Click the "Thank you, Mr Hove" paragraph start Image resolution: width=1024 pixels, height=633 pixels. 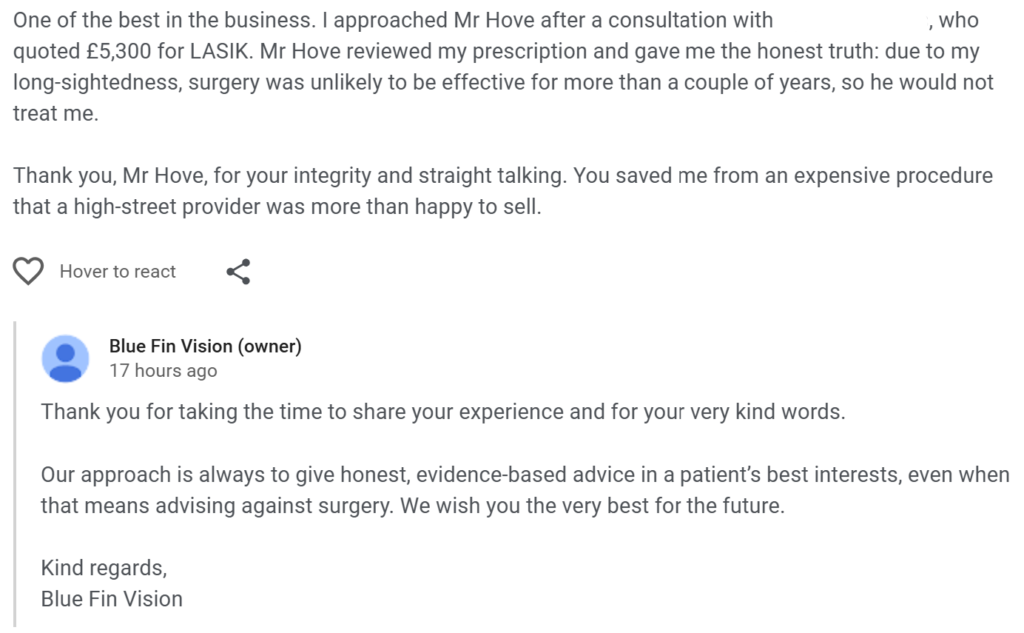(x=90, y=176)
